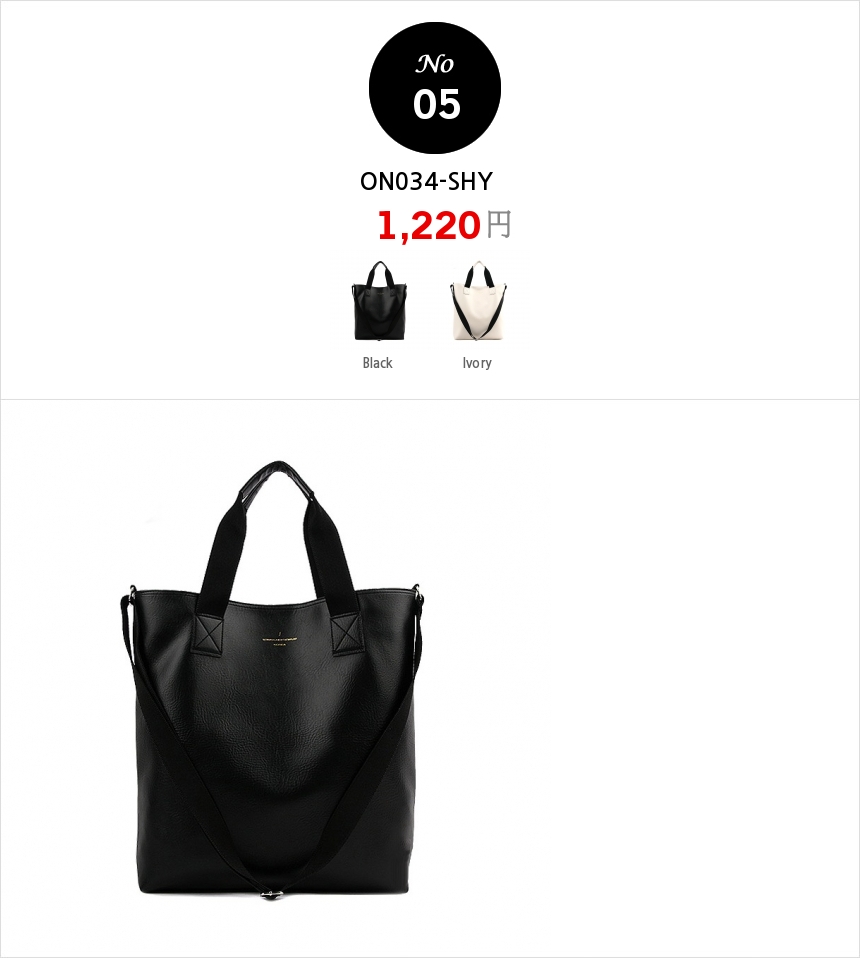The height and width of the screenshot is (958, 860).
Task: Click the padded top handle of large bag
Action: 279,477
